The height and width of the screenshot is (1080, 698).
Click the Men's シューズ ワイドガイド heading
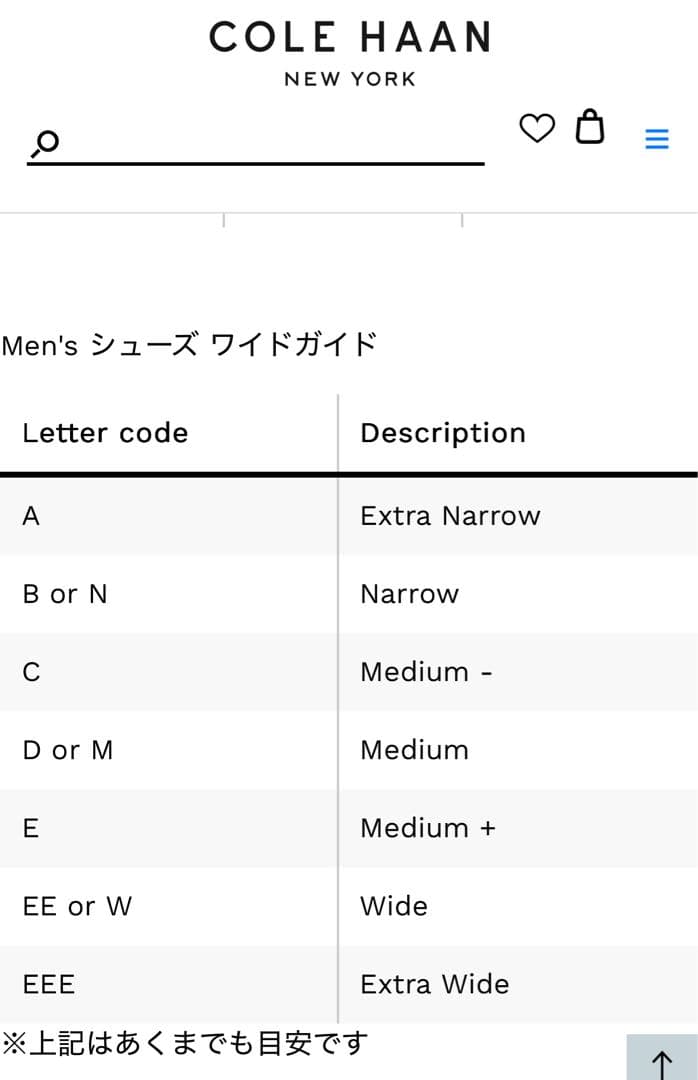189,345
